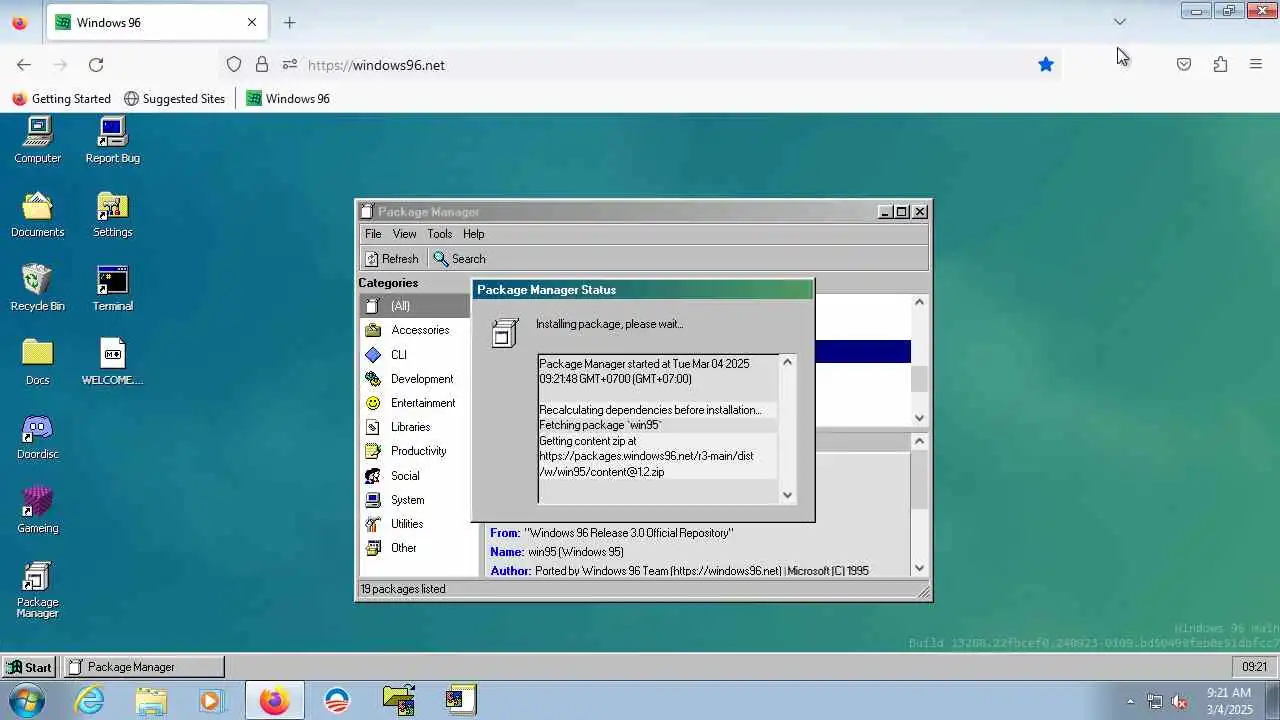Screen dimensions: 1280x720
Task: Open the Windows 96 bookmark
Action: tap(288, 99)
